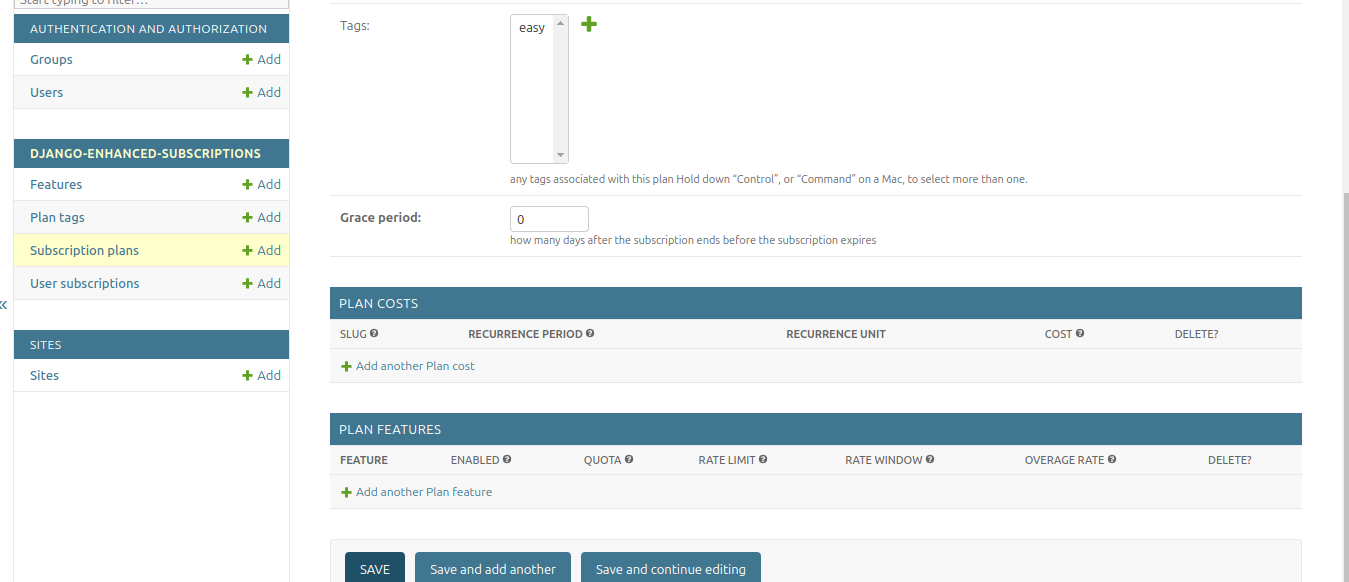Click help icon beside RATE WINDOW
Viewport: 1349px width, 582px height.
(x=930, y=459)
